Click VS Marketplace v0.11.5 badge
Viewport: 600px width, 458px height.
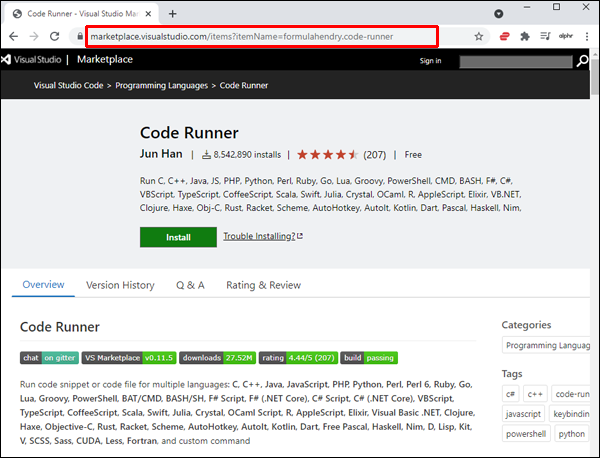(129, 358)
